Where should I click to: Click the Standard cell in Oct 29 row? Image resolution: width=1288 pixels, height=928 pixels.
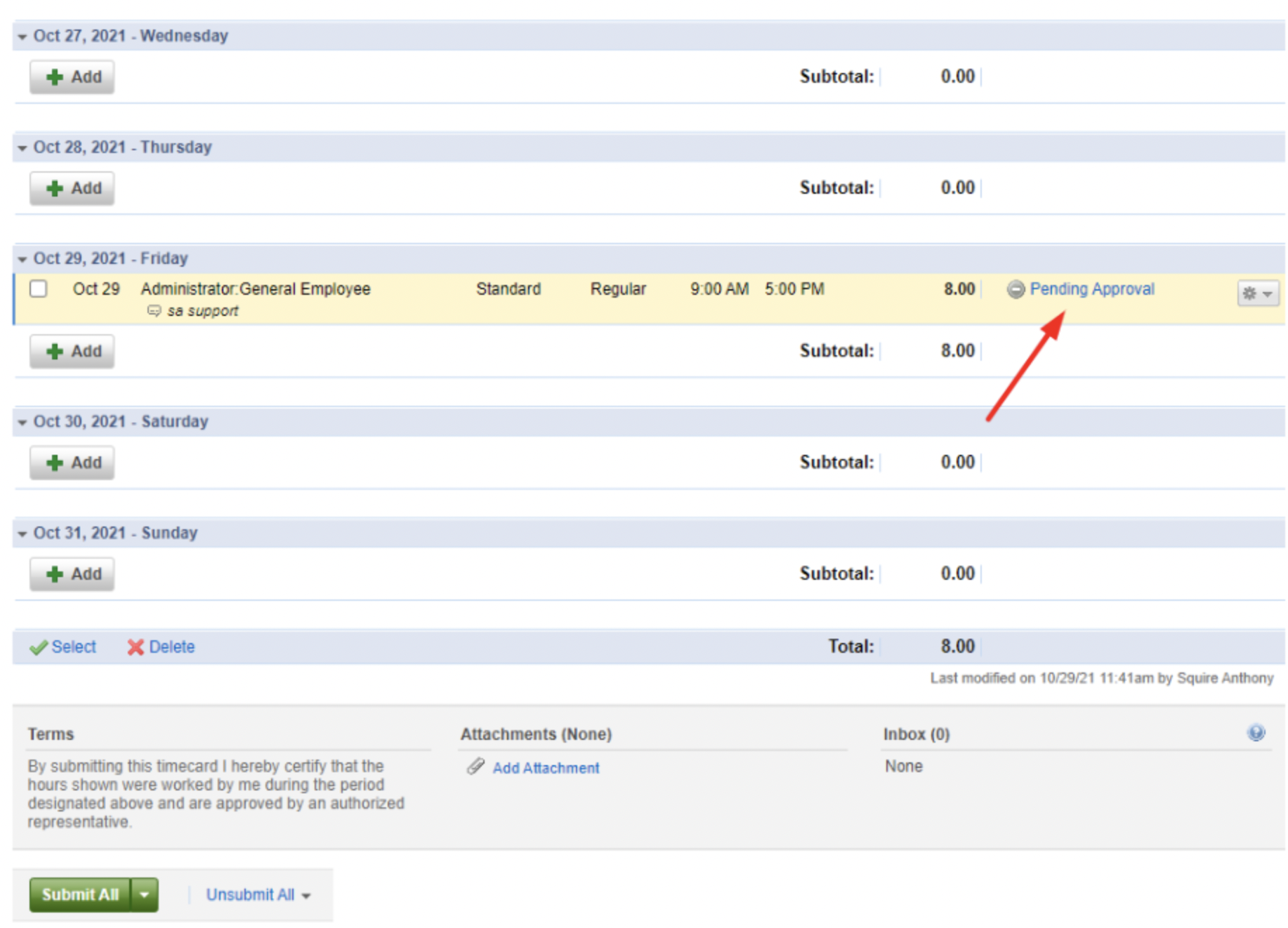(x=508, y=289)
